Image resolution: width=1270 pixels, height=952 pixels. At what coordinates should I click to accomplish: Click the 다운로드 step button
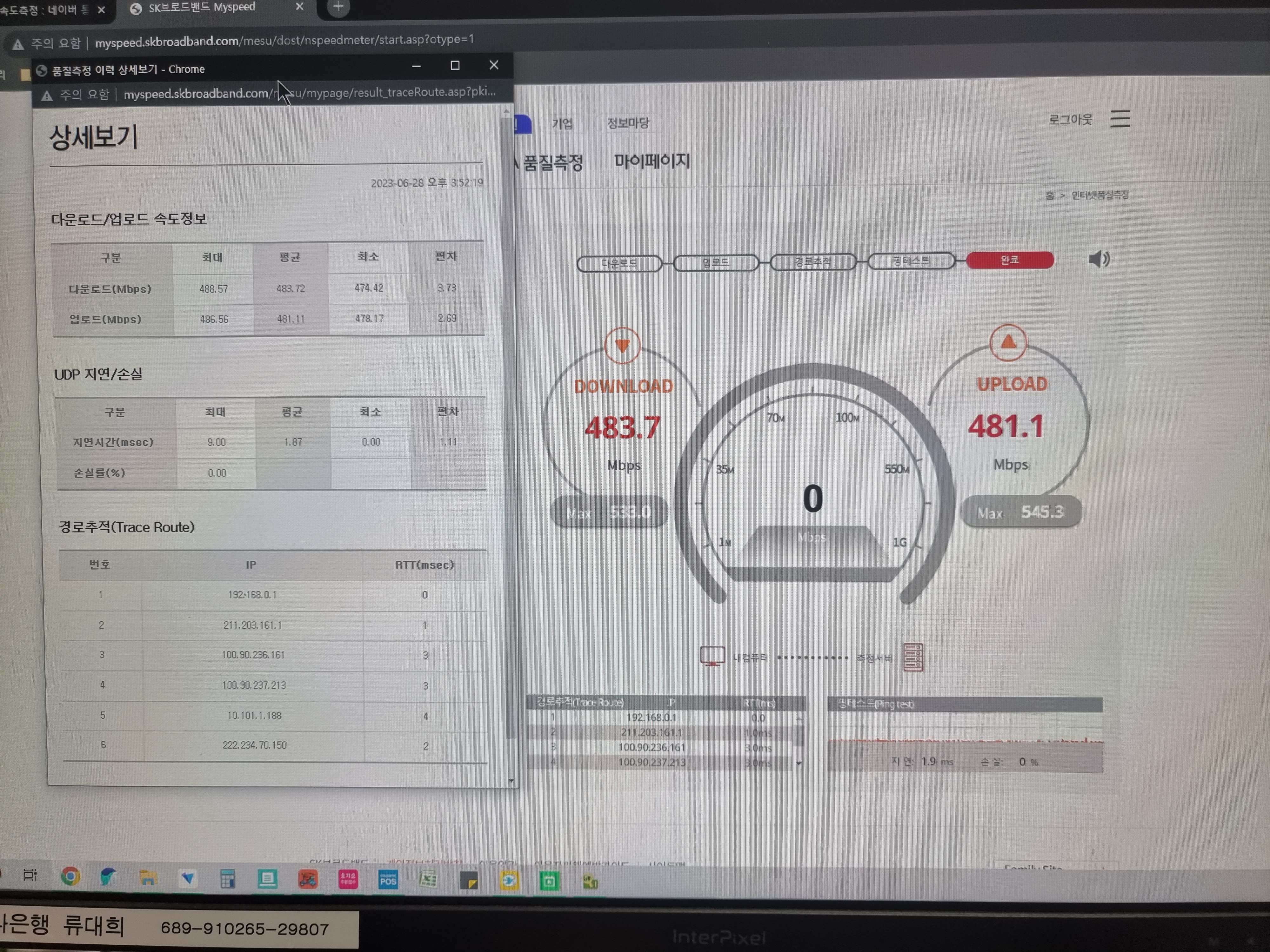pyautogui.click(x=619, y=263)
